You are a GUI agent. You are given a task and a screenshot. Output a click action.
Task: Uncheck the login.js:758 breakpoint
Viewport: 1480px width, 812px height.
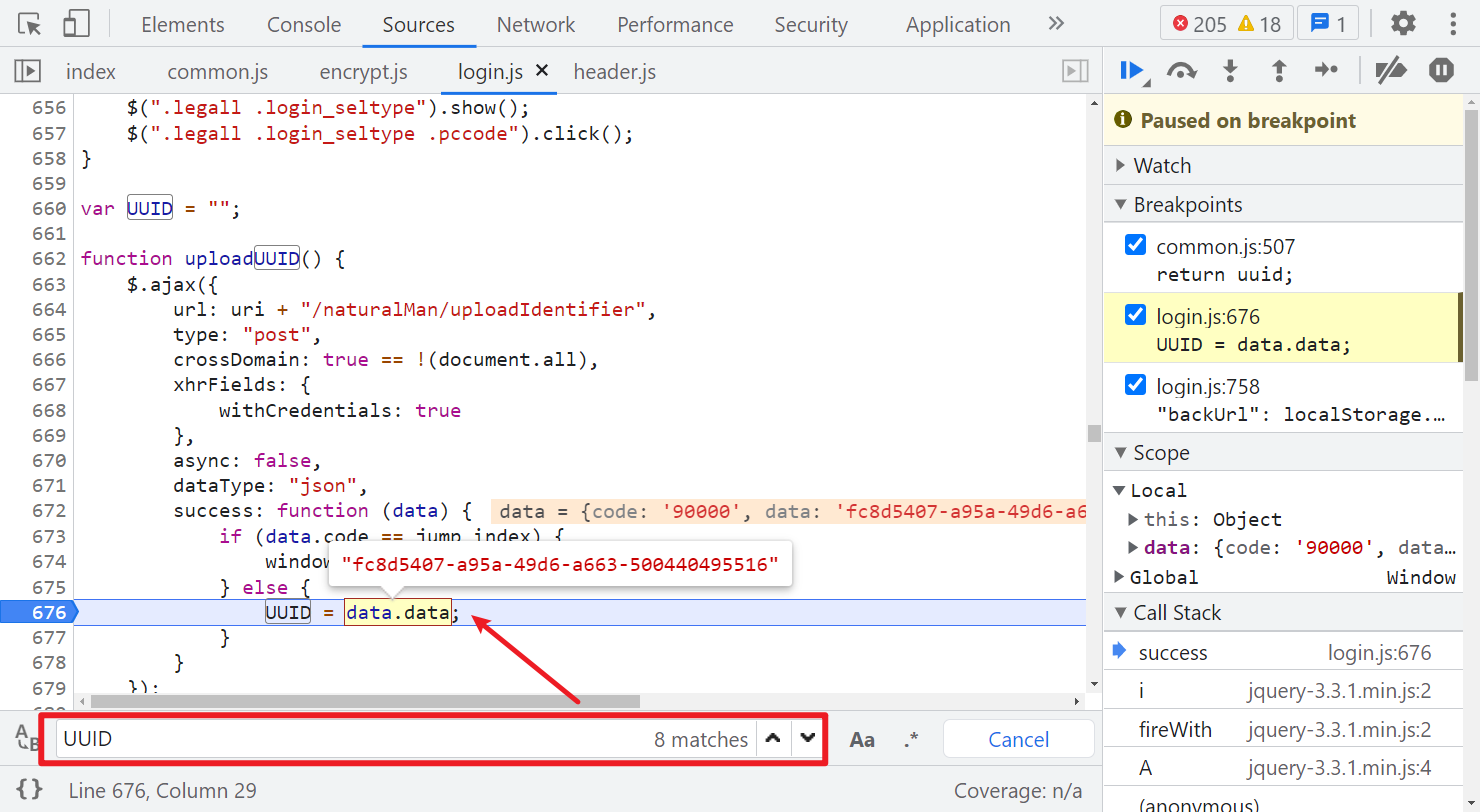[x=1135, y=385]
